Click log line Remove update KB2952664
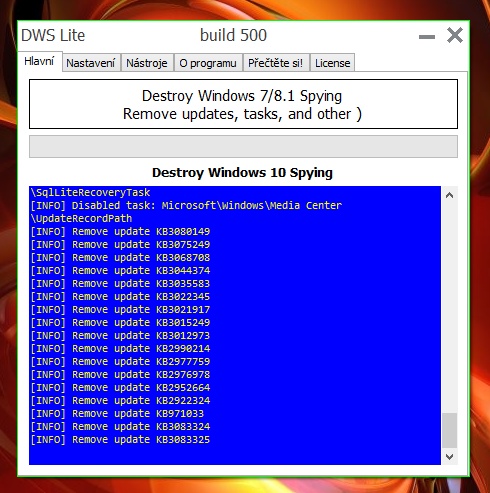The width and height of the screenshot is (490, 493). (x=120, y=388)
